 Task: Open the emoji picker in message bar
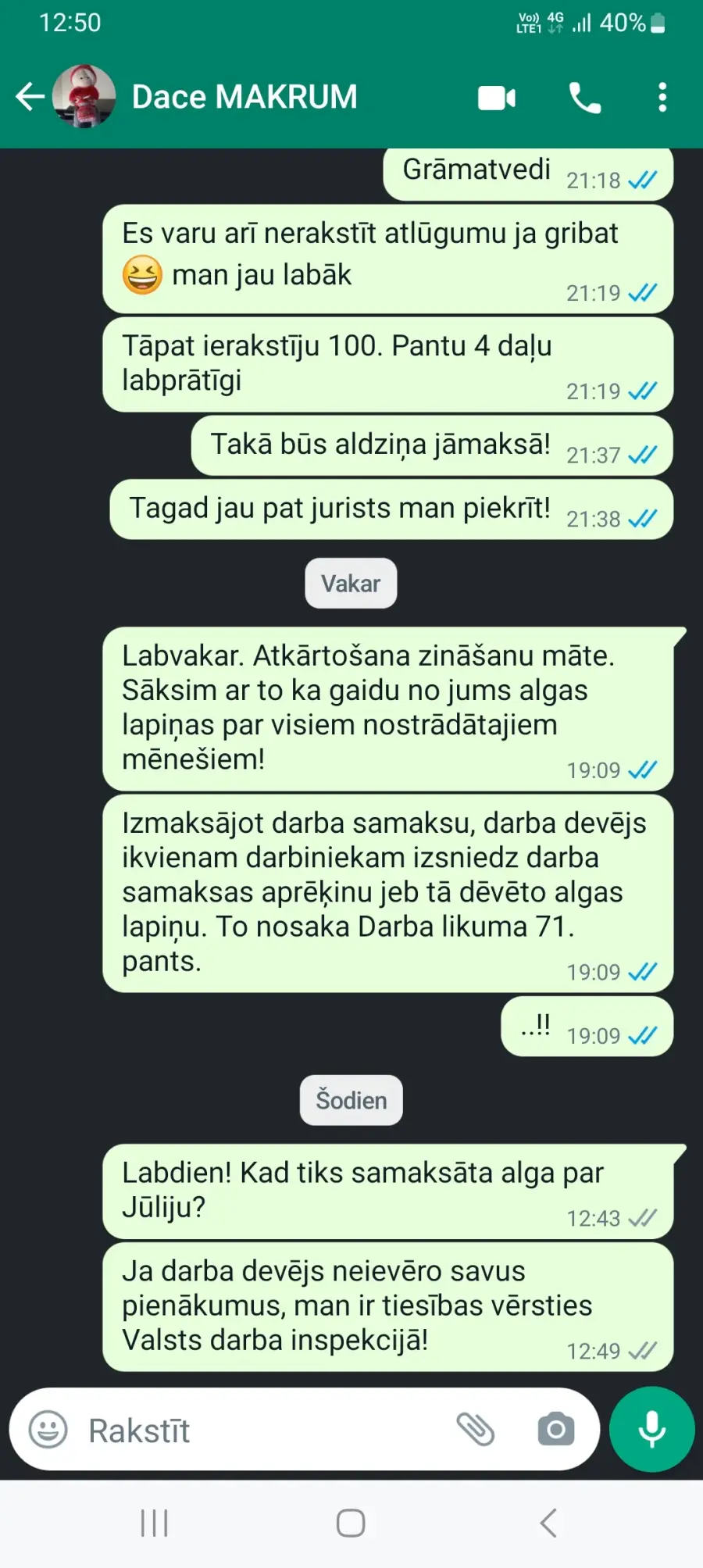[x=48, y=1430]
